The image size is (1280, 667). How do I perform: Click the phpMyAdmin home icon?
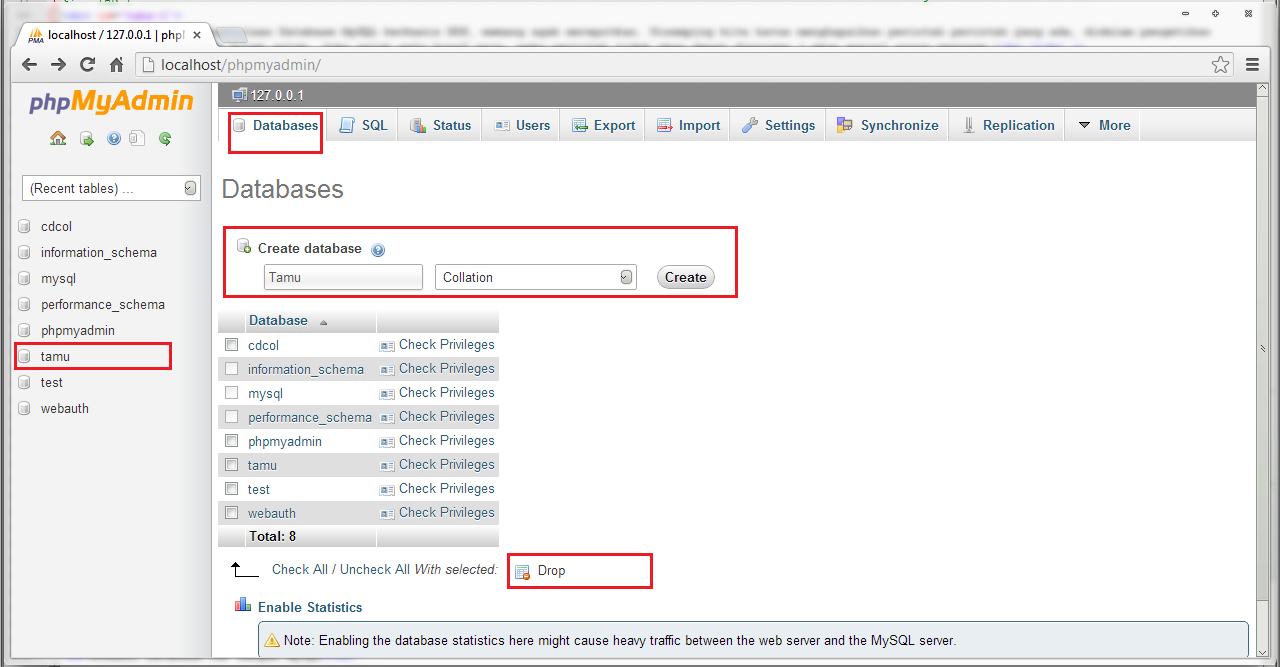pos(58,139)
